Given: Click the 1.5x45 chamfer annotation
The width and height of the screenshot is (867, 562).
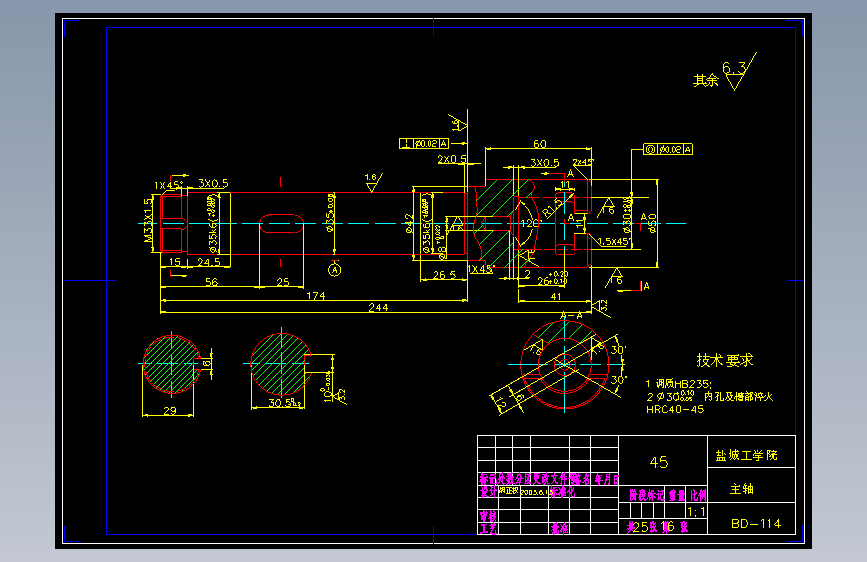Looking at the screenshot, I should 613,241.
